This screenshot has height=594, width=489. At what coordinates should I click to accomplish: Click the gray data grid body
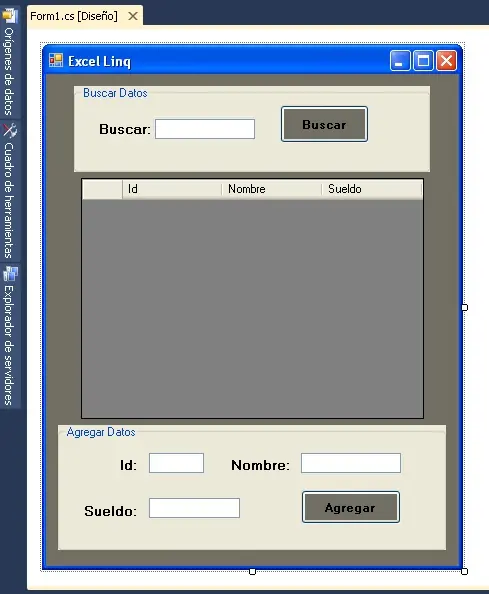click(x=252, y=308)
